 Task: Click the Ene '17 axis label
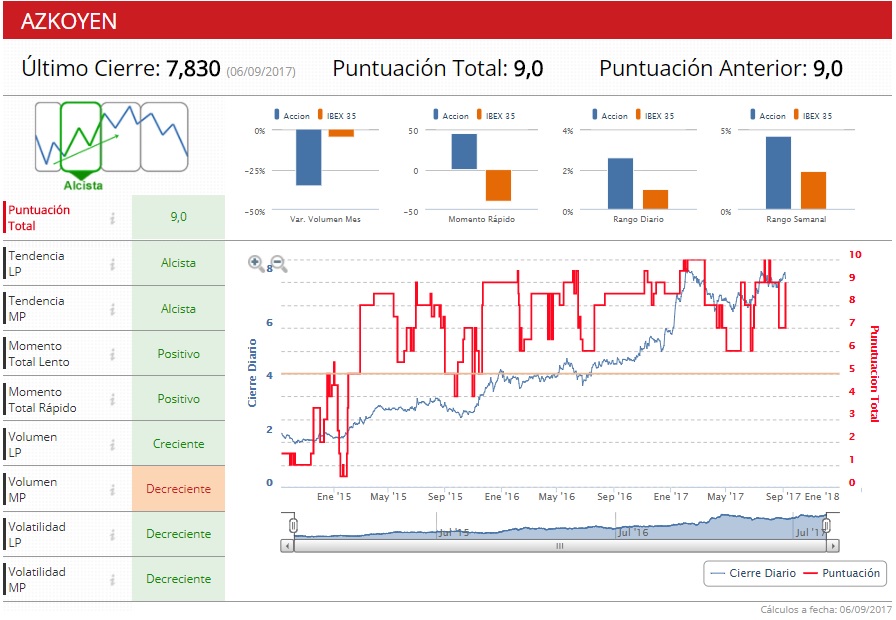click(671, 497)
